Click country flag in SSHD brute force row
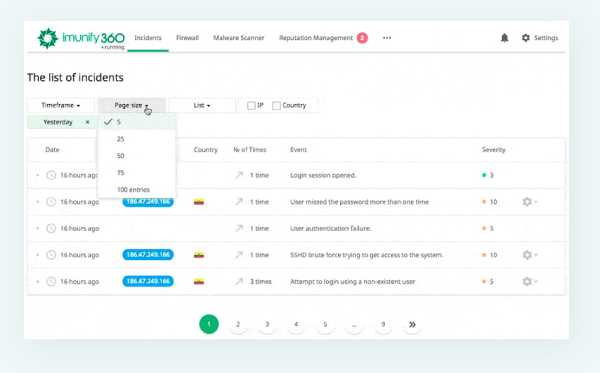The height and width of the screenshot is (373, 600). [x=199, y=255]
